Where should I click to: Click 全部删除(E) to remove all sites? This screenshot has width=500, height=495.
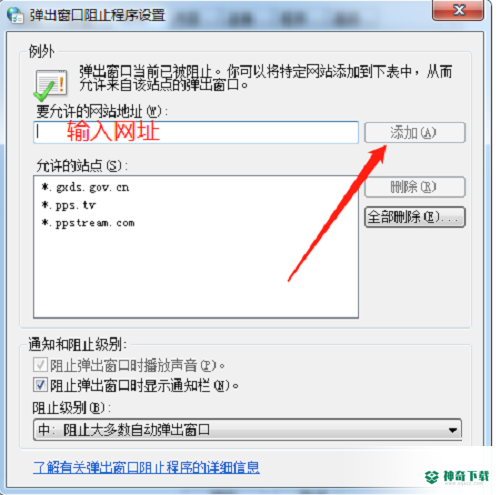click(x=415, y=217)
